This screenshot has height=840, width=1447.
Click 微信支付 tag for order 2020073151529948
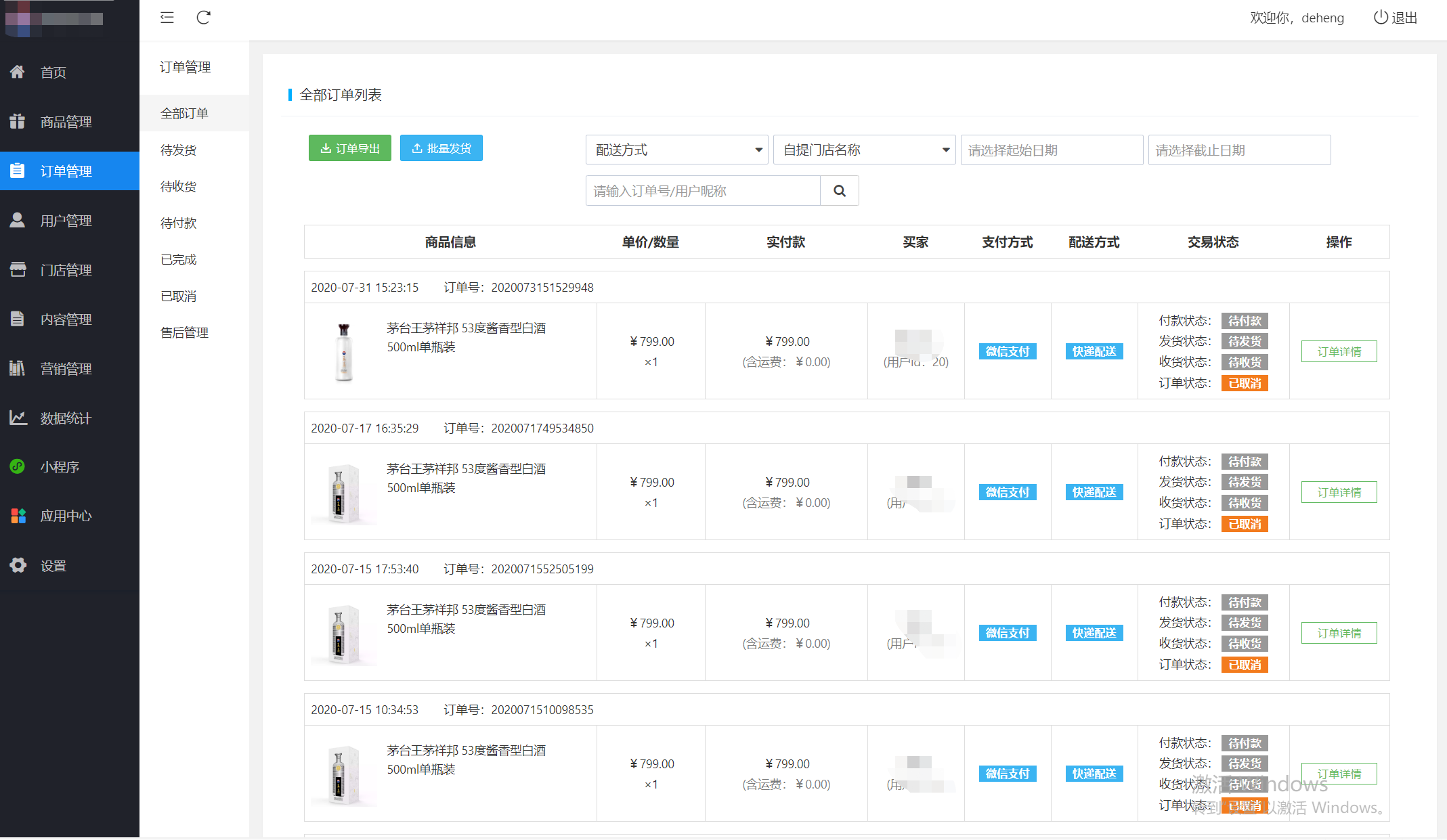[x=1008, y=351]
